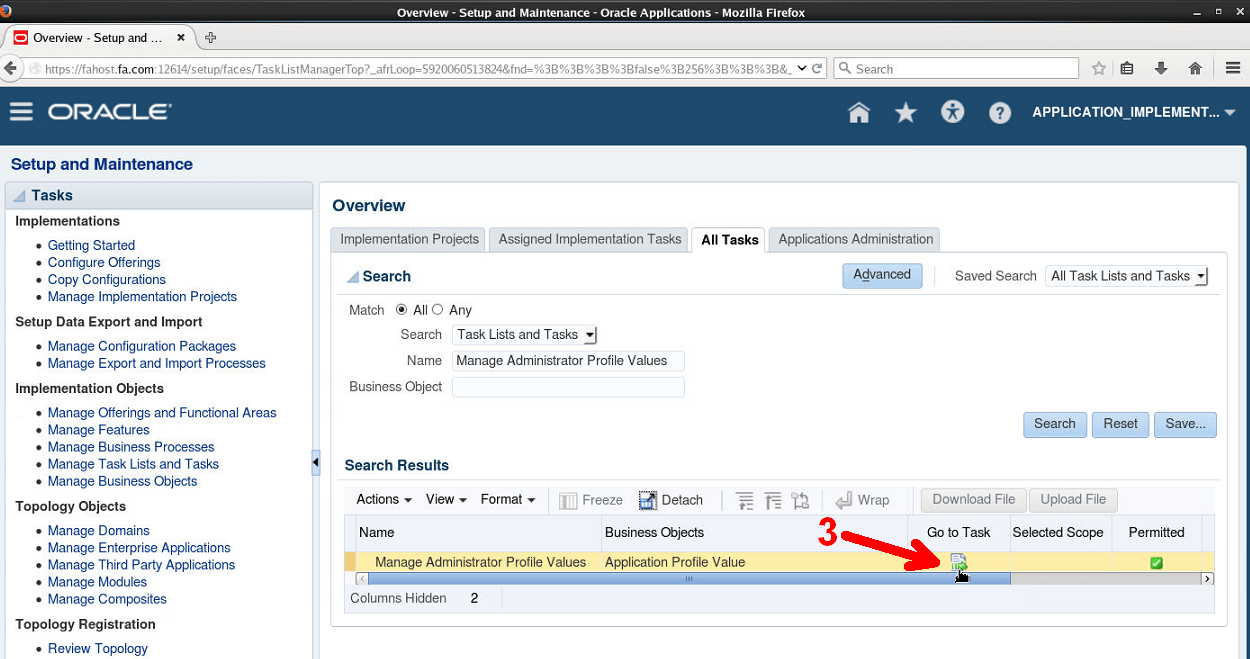Click the Advanced search button
This screenshot has width=1250, height=659.
882,274
